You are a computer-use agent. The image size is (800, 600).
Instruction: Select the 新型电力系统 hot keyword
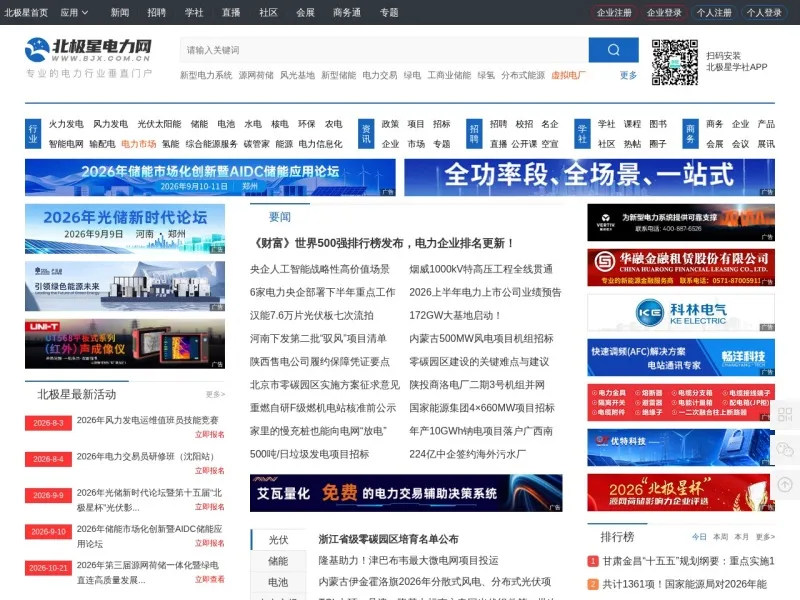pos(206,75)
